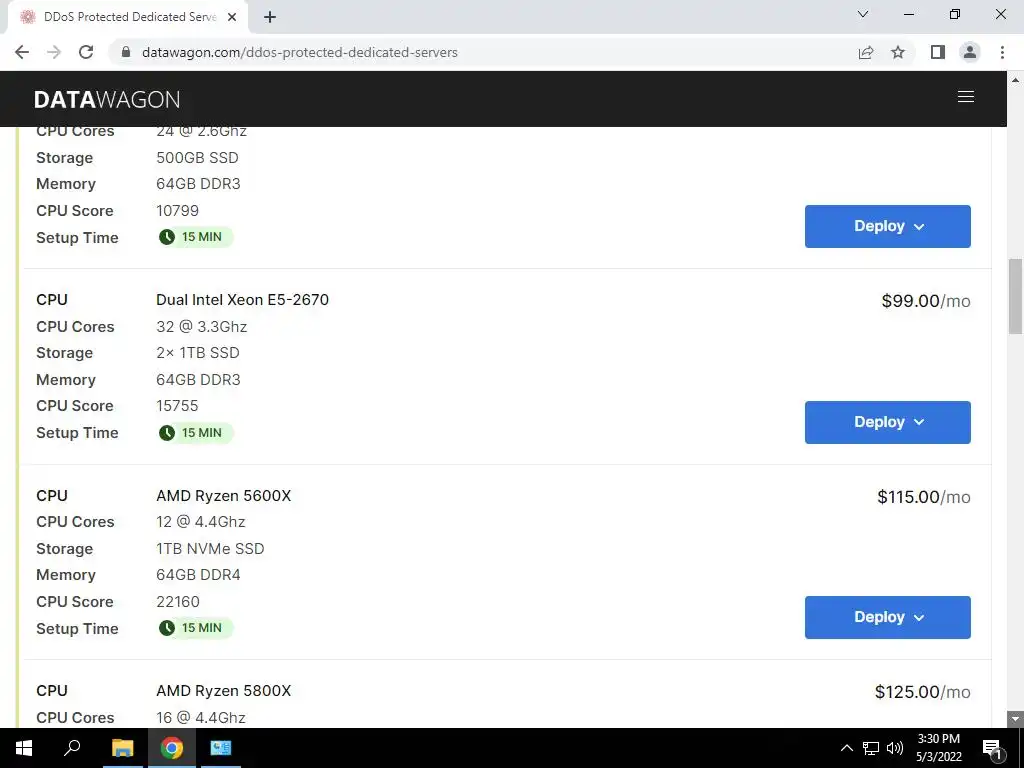The height and width of the screenshot is (768, 1024).
Task: Open the tab search chevron
Action: pos(863,14)
